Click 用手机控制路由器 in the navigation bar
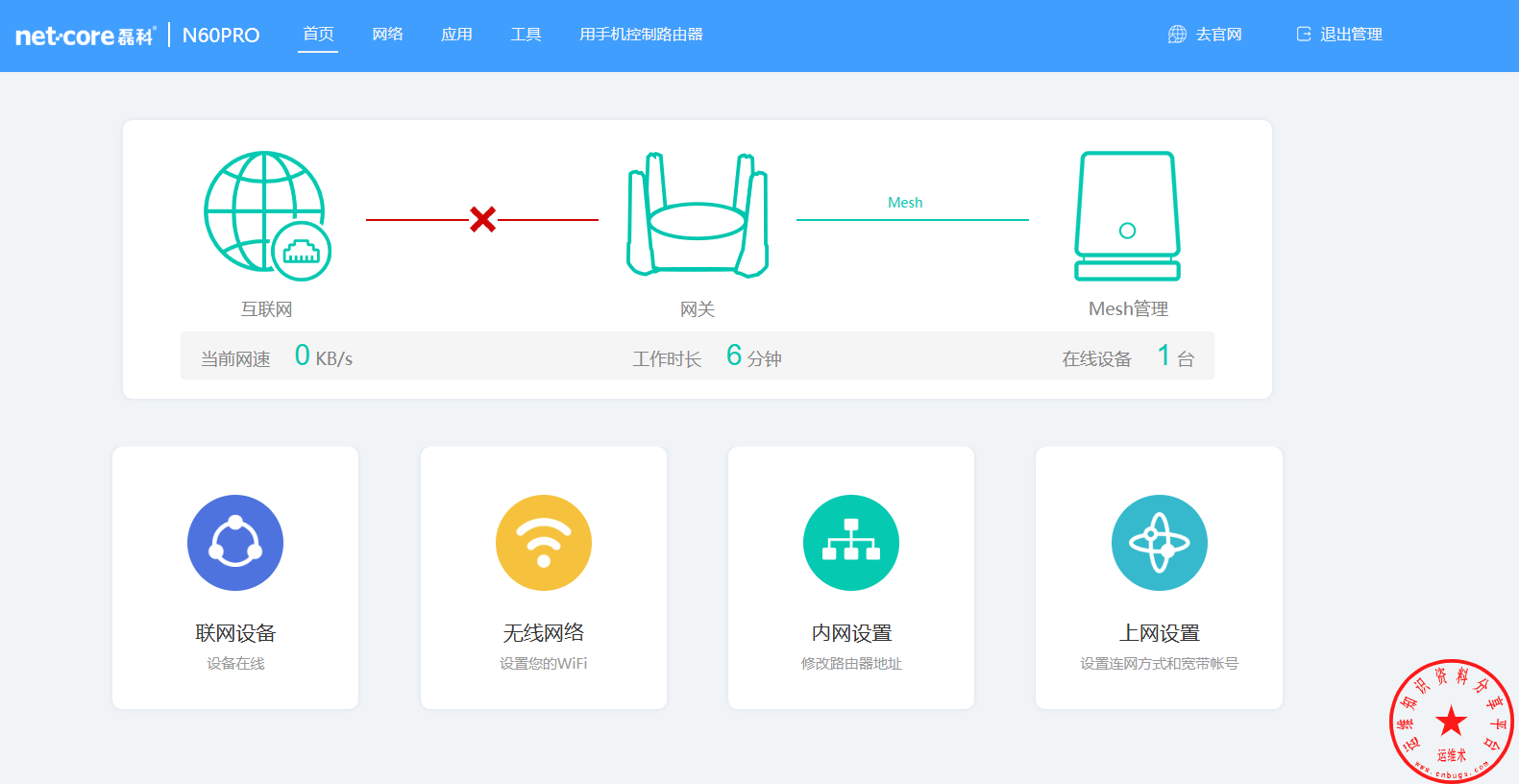The height and width of the screenshot is (784, 1519). click(641, 35)
